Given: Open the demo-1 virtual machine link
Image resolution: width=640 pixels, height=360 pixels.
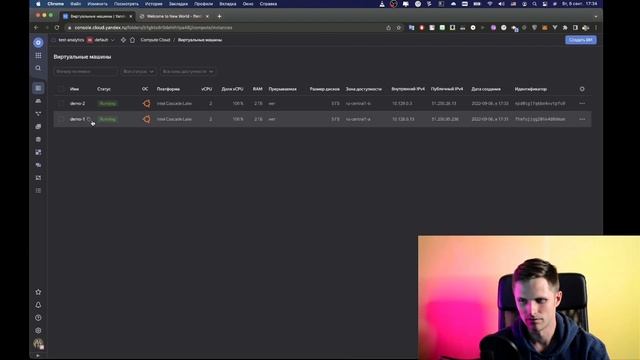Looking at the screenshot, I should coord(78,119).
